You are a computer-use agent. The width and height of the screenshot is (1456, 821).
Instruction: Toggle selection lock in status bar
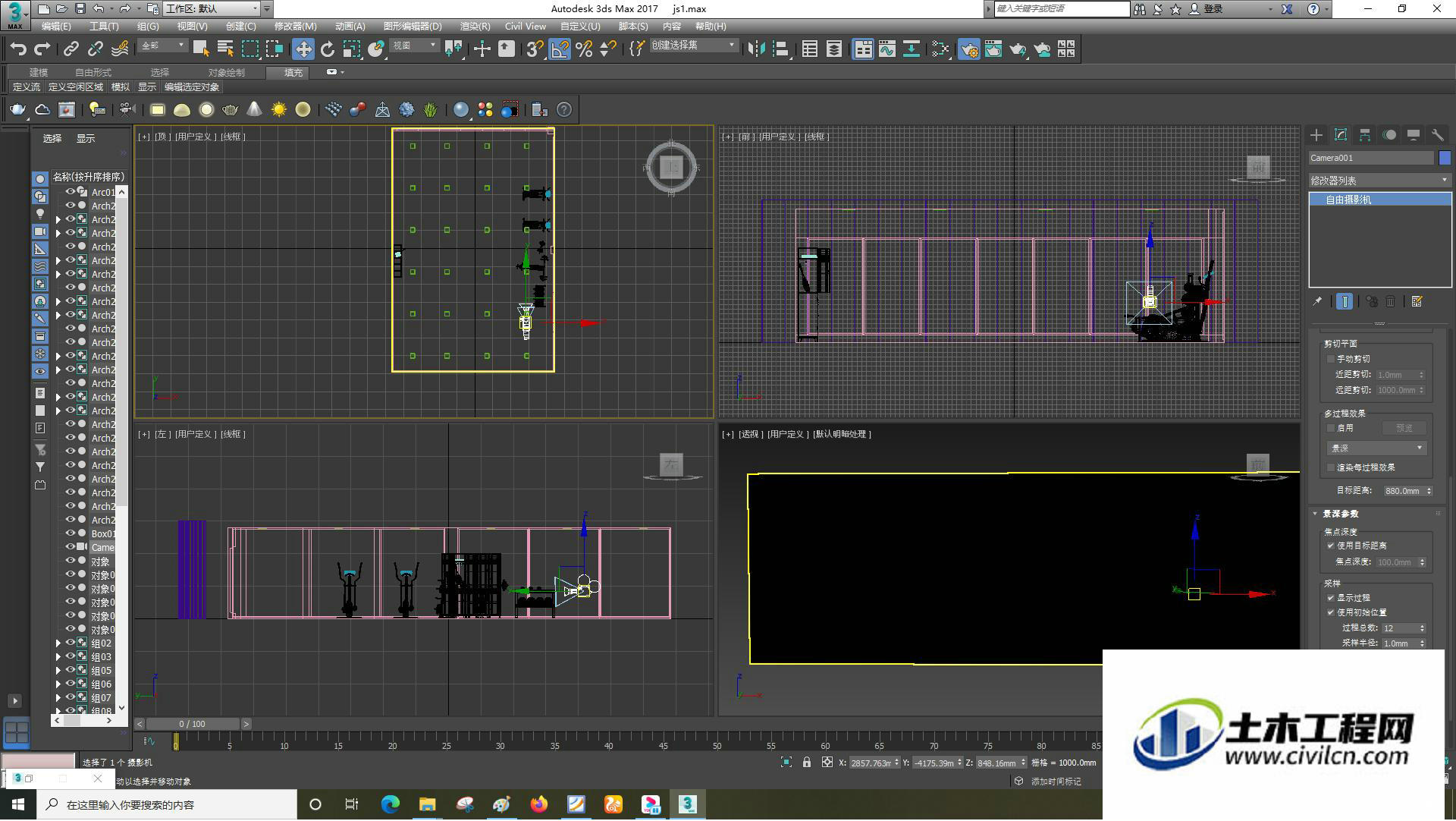click(x=807, y=763)
